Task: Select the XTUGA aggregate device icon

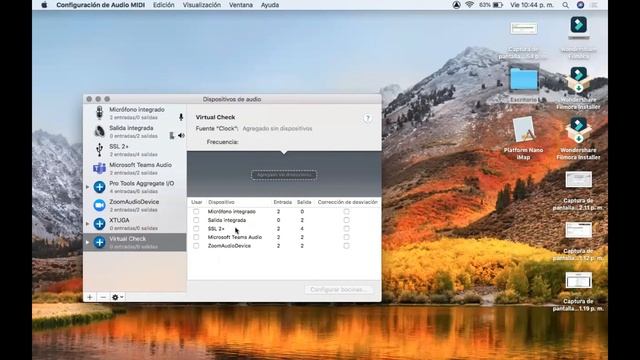Action: pos(99,224)
